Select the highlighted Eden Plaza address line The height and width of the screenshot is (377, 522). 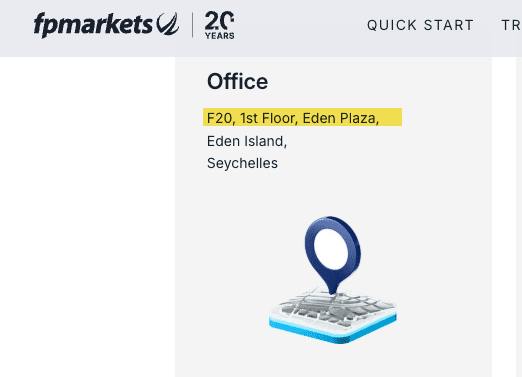pos(302,117)
